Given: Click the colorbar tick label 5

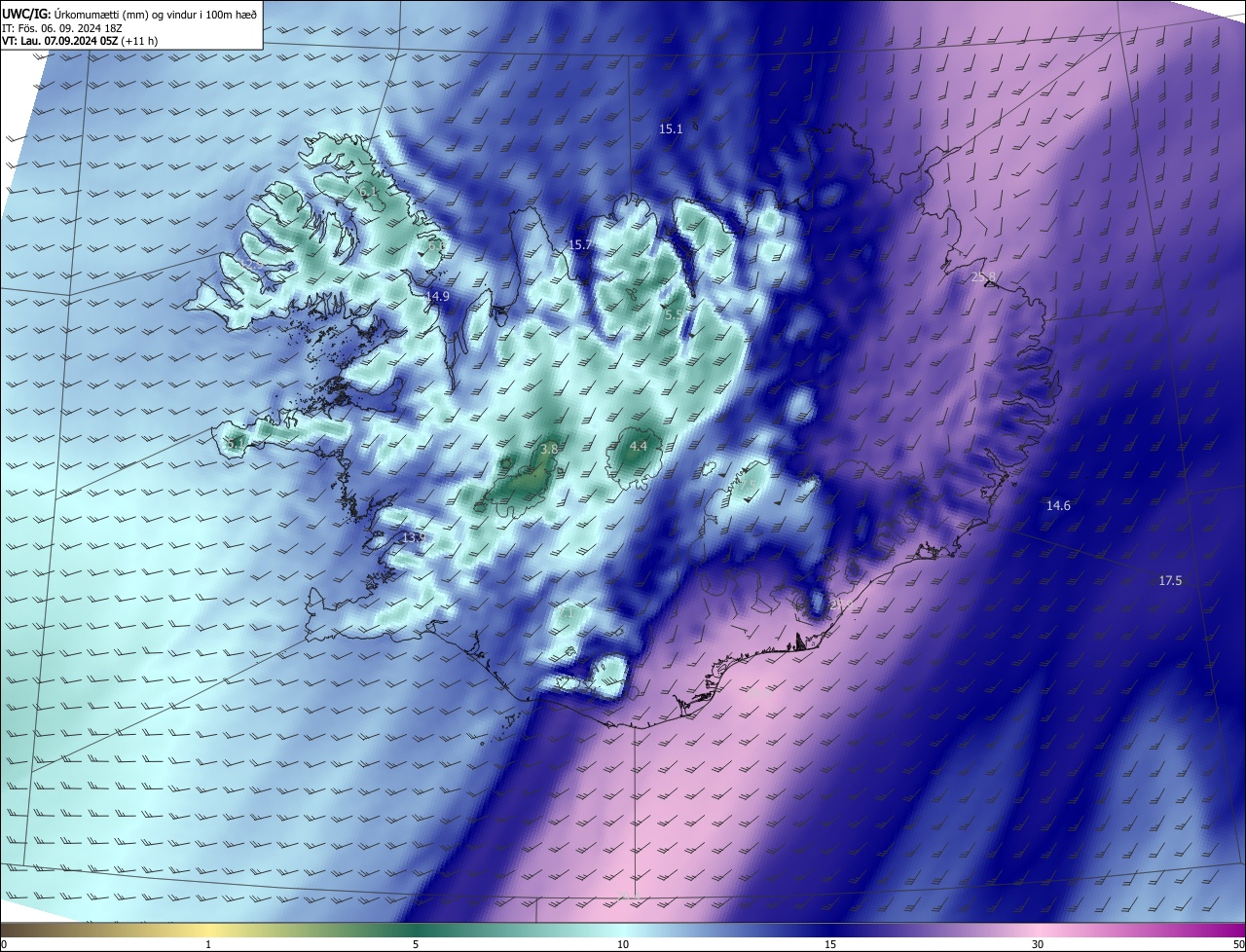Looking at the screenshot, I should 416,944.
